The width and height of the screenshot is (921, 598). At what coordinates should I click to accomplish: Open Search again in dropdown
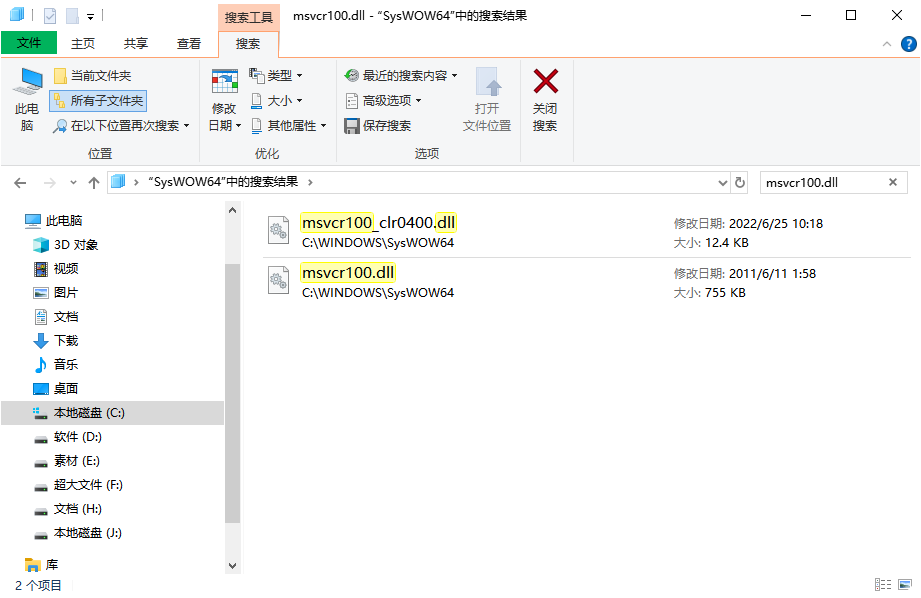tap(121, 126)
